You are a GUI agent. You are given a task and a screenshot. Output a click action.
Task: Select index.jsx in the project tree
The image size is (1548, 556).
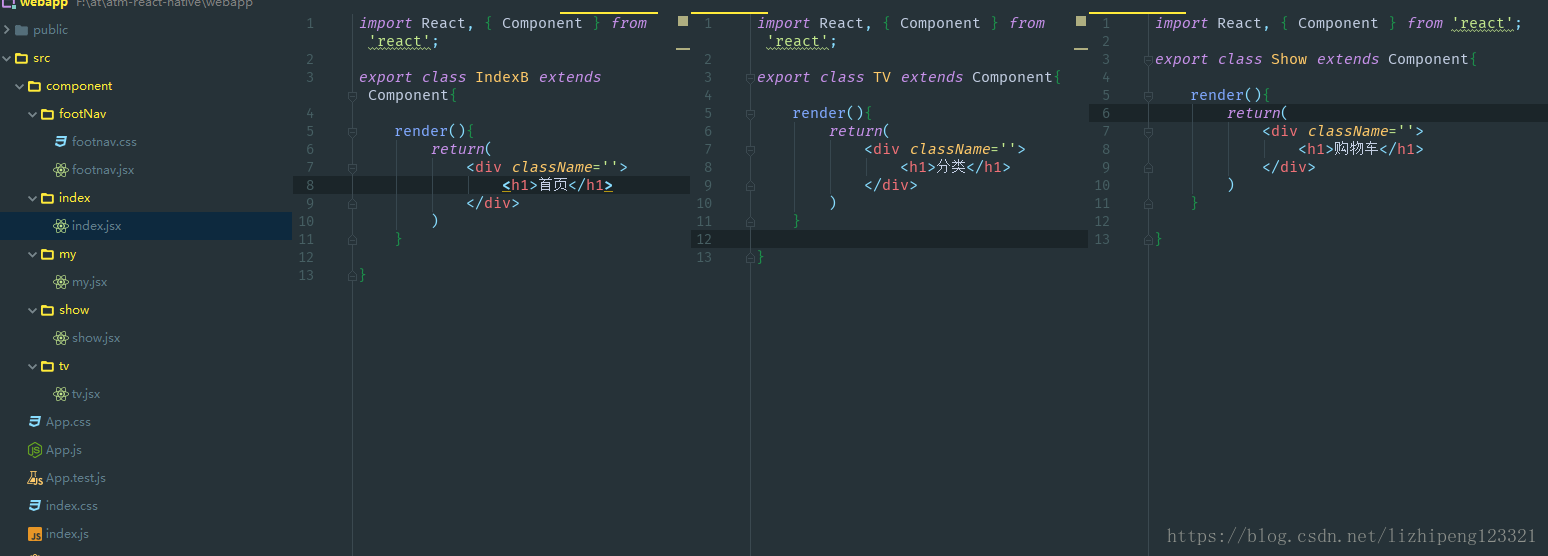pyautogui.click(x=96, y=226)
